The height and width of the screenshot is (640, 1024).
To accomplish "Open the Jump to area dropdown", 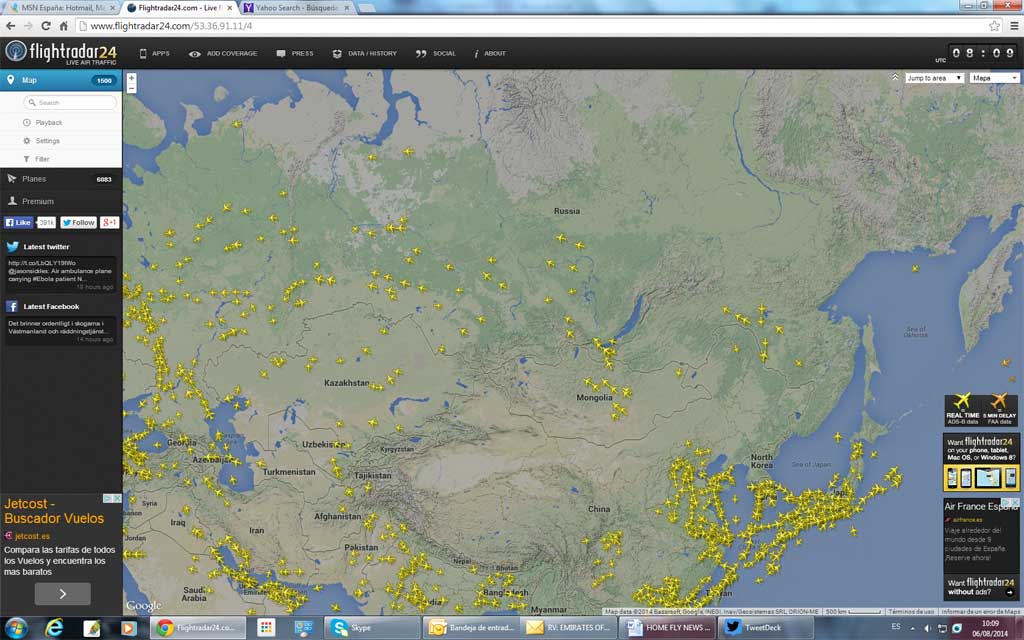I will coord(934,78).
